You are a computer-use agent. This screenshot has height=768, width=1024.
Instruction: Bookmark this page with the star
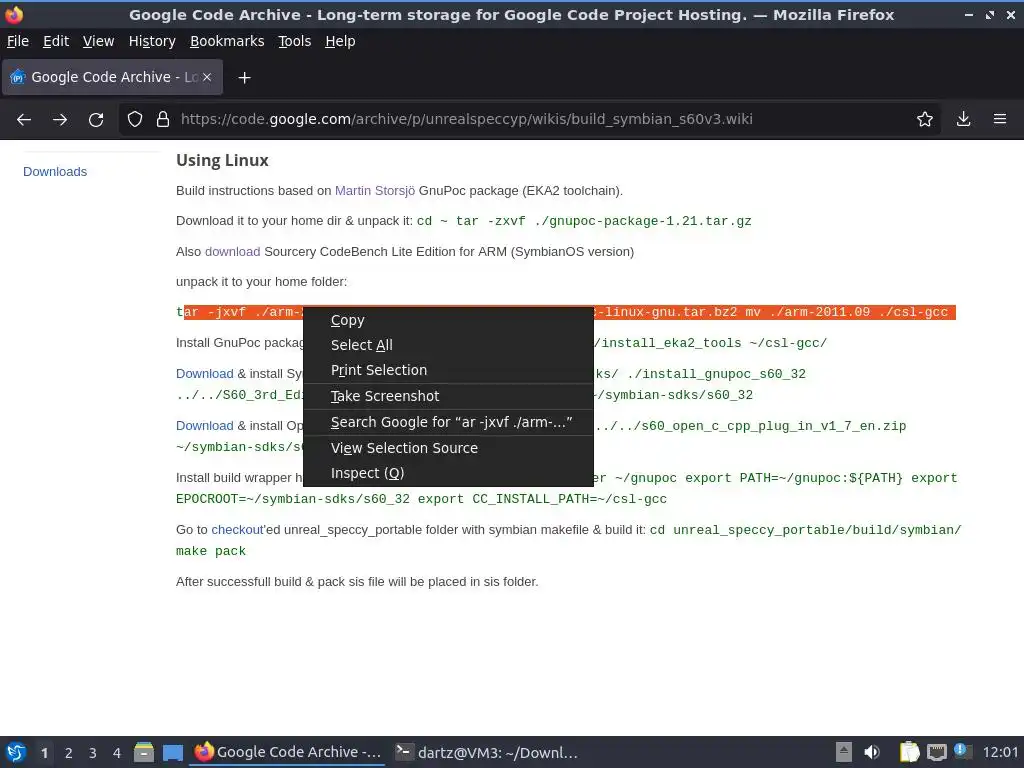(x=925, y=119)
